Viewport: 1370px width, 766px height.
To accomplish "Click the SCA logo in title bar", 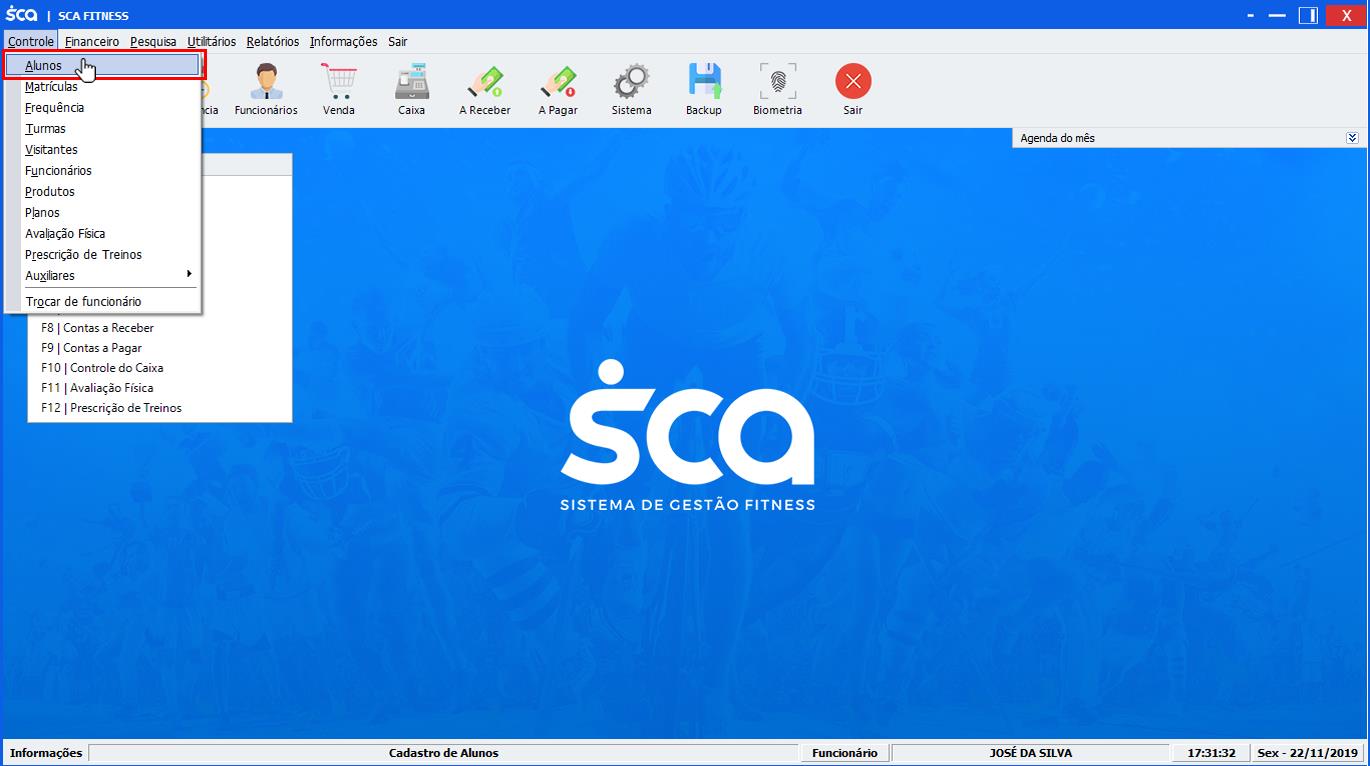I will 21,15.
